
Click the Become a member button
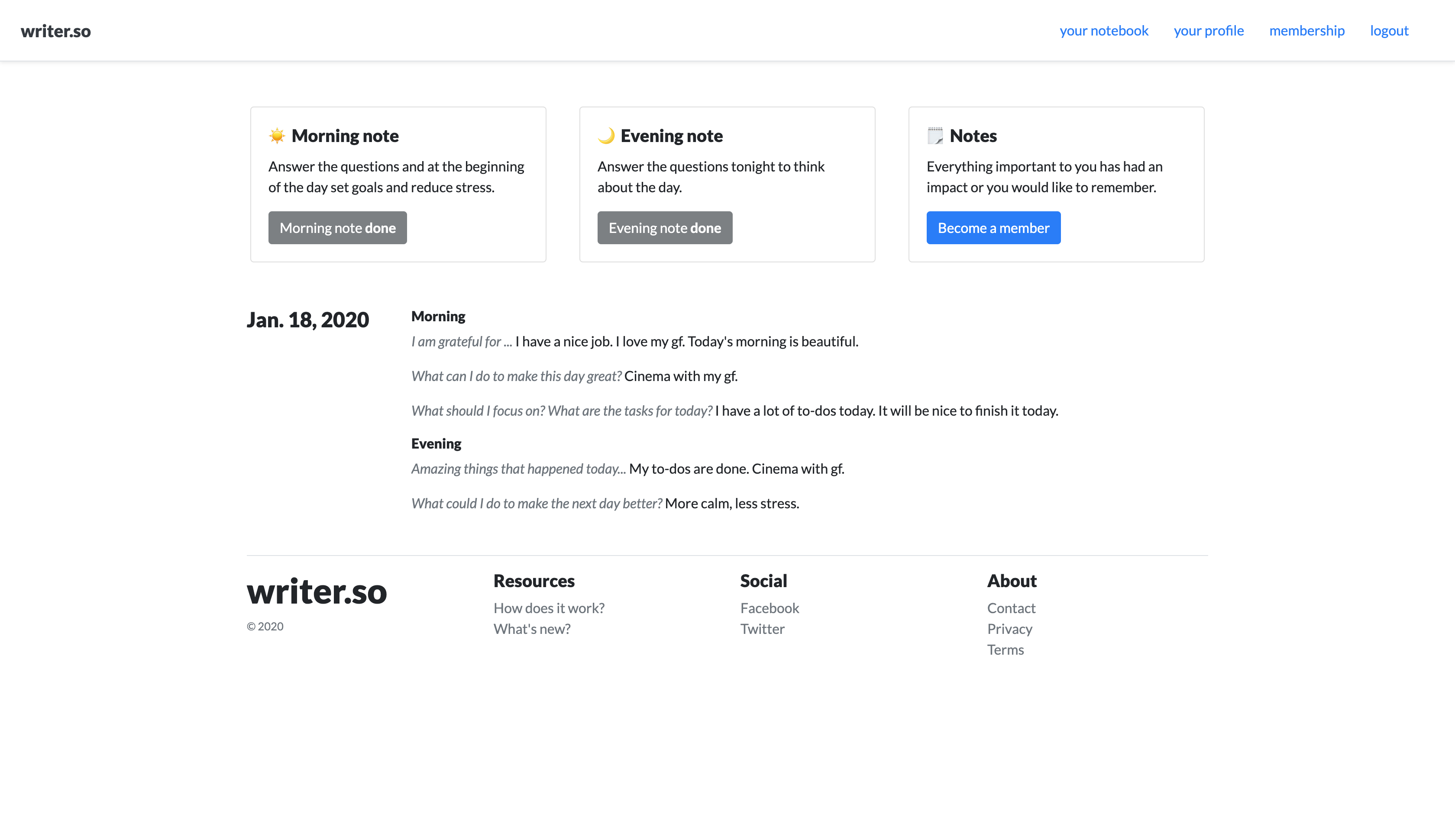click(993, 228)
